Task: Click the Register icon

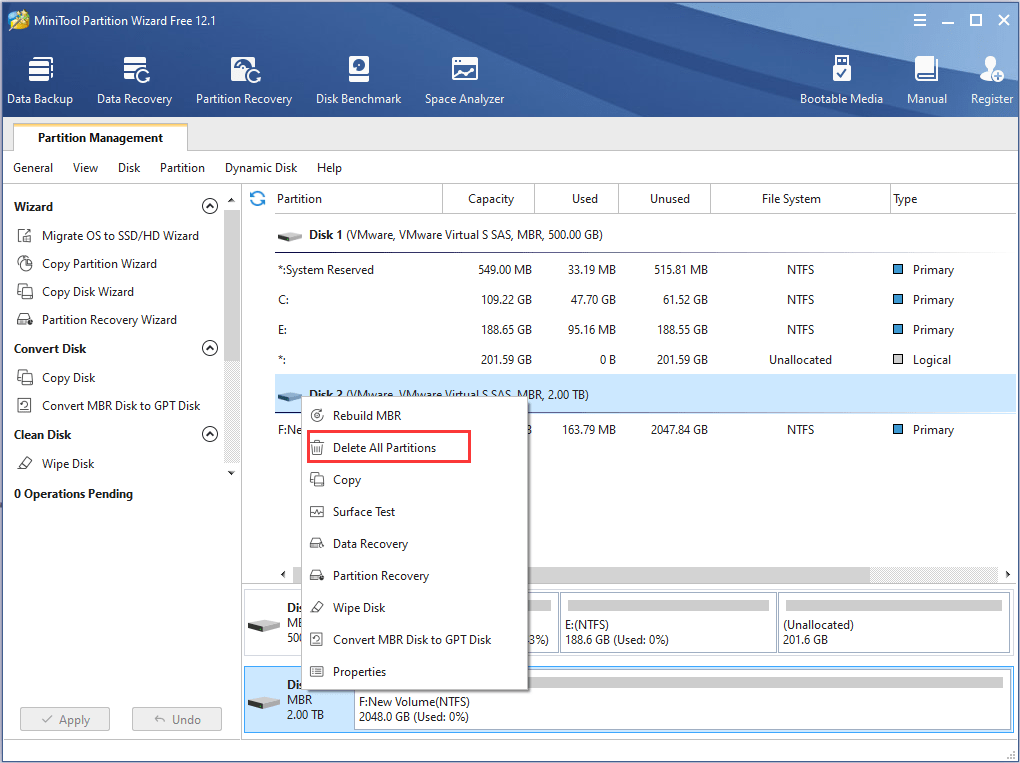Action: [991, 79]
